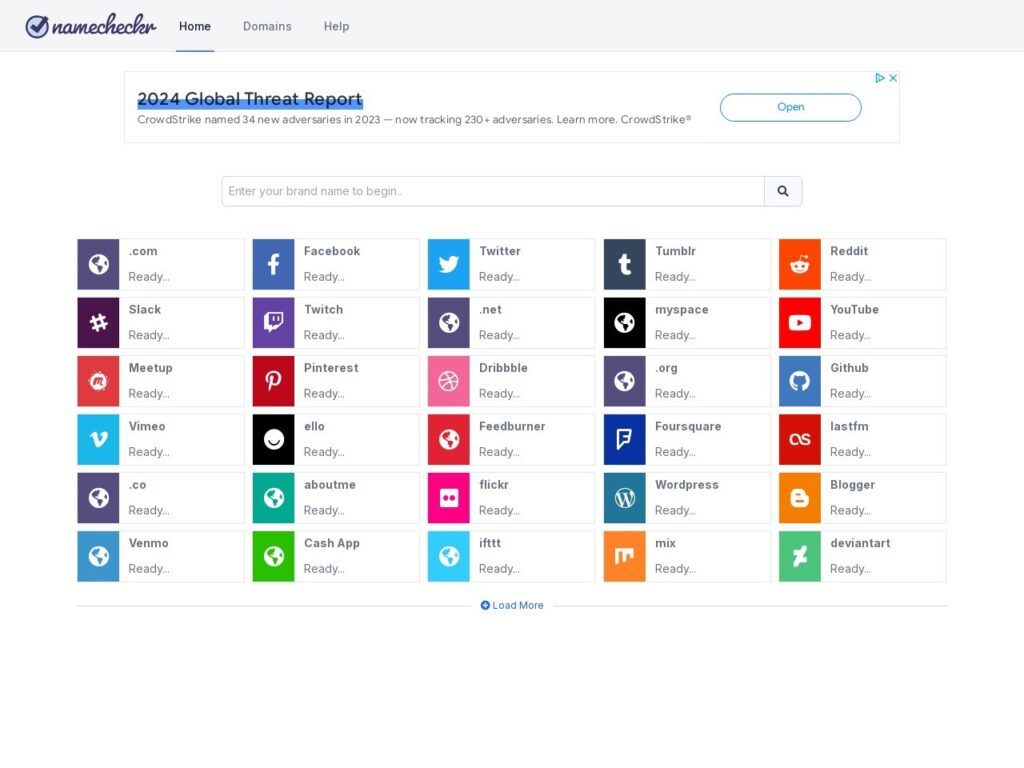Click the CrowdStrike ad description text

pyautogui.click(x=414, y=120)
